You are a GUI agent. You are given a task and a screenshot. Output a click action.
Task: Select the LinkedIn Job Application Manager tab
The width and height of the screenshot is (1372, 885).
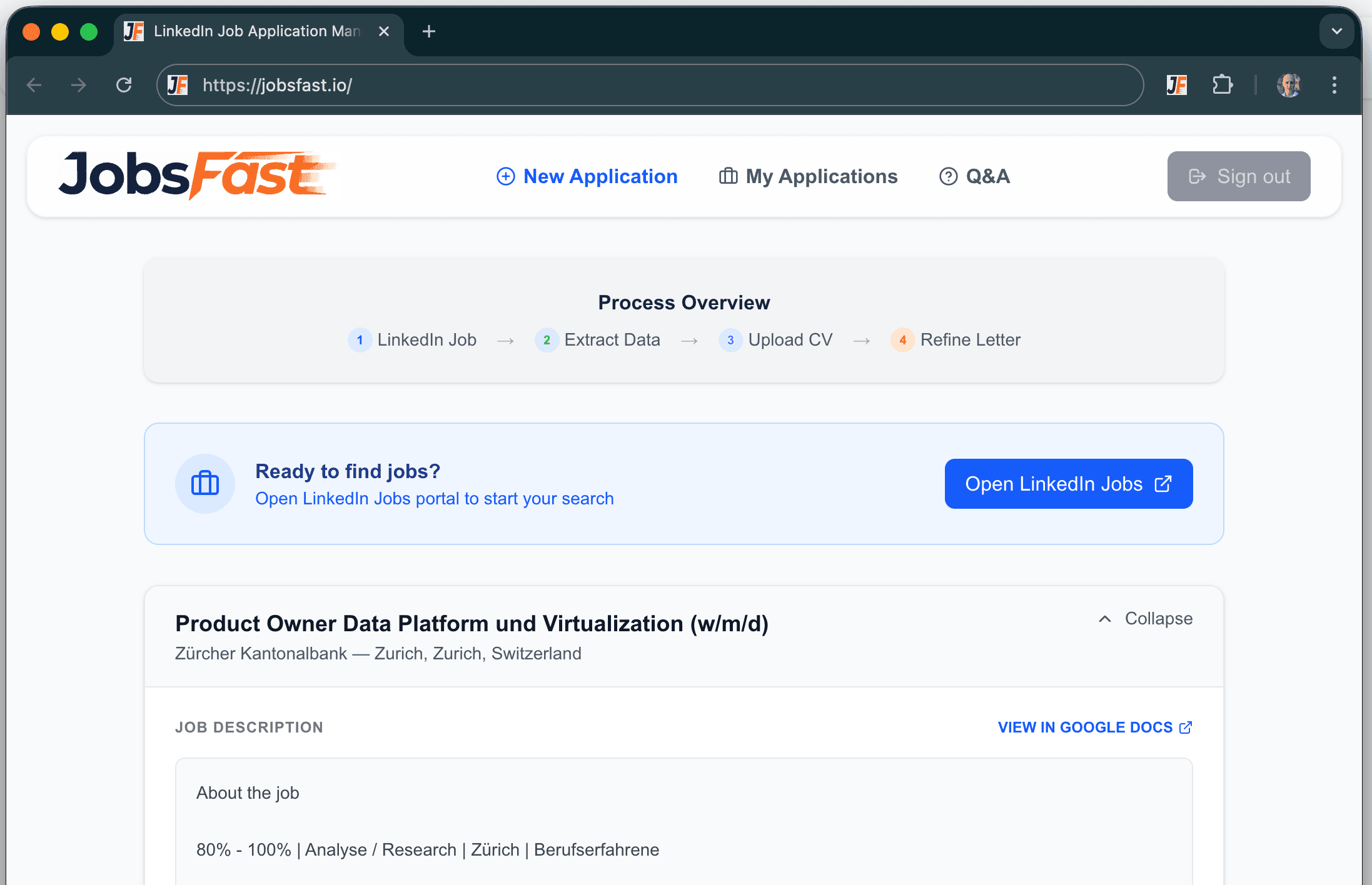pos(250,31)
